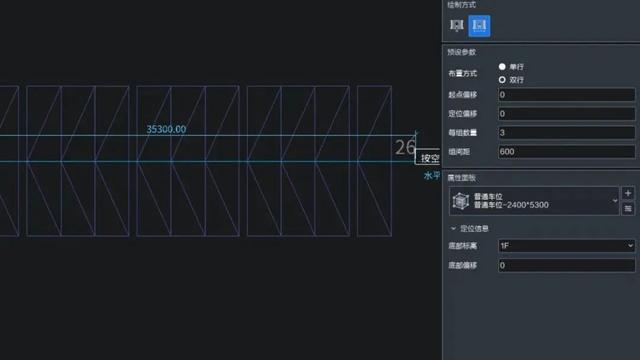Open the 底部标高 1F dropdown
The image size is (640, 360).
(x=567, y=245)
